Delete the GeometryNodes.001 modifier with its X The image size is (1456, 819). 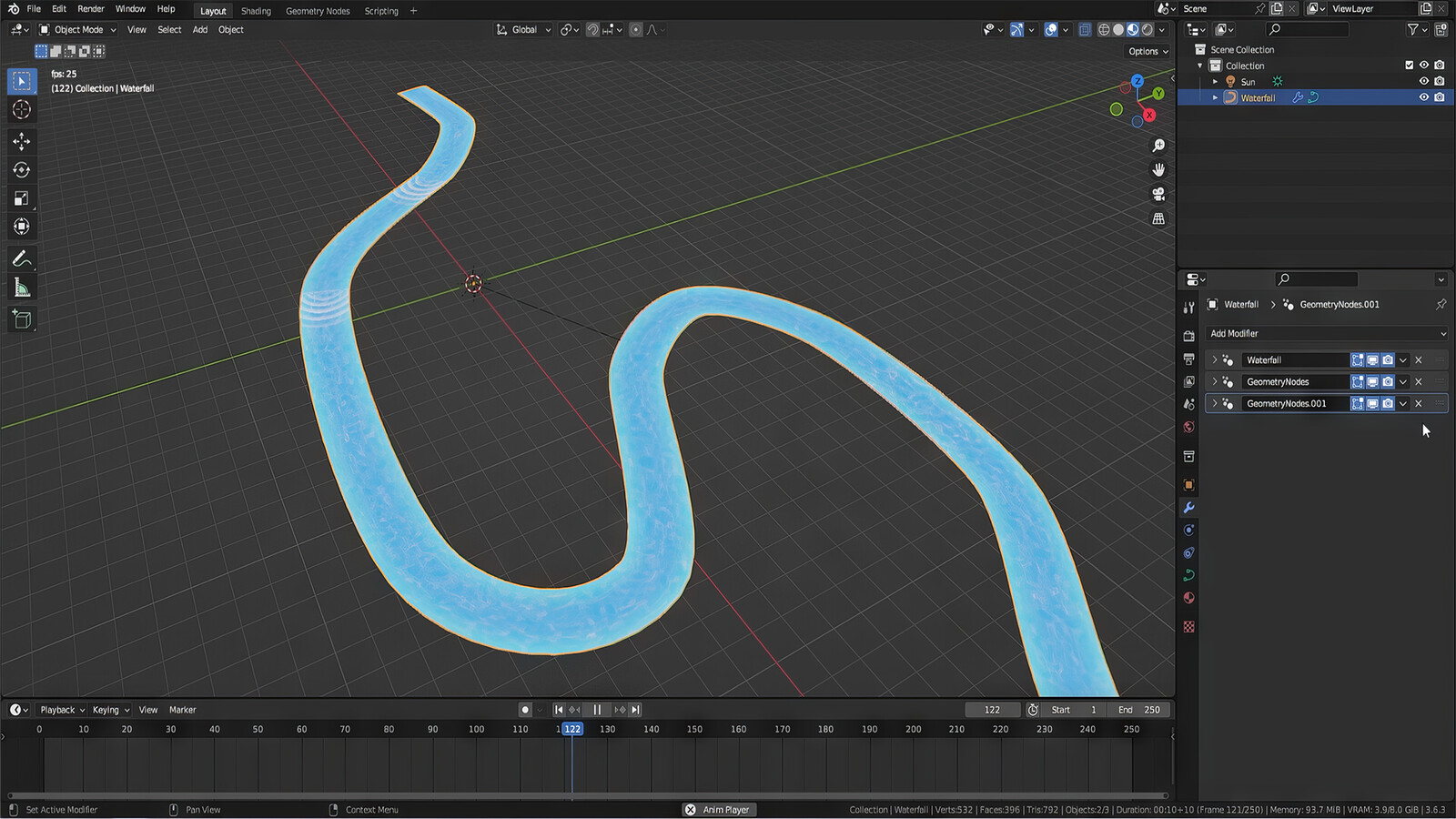point(1417,403)
